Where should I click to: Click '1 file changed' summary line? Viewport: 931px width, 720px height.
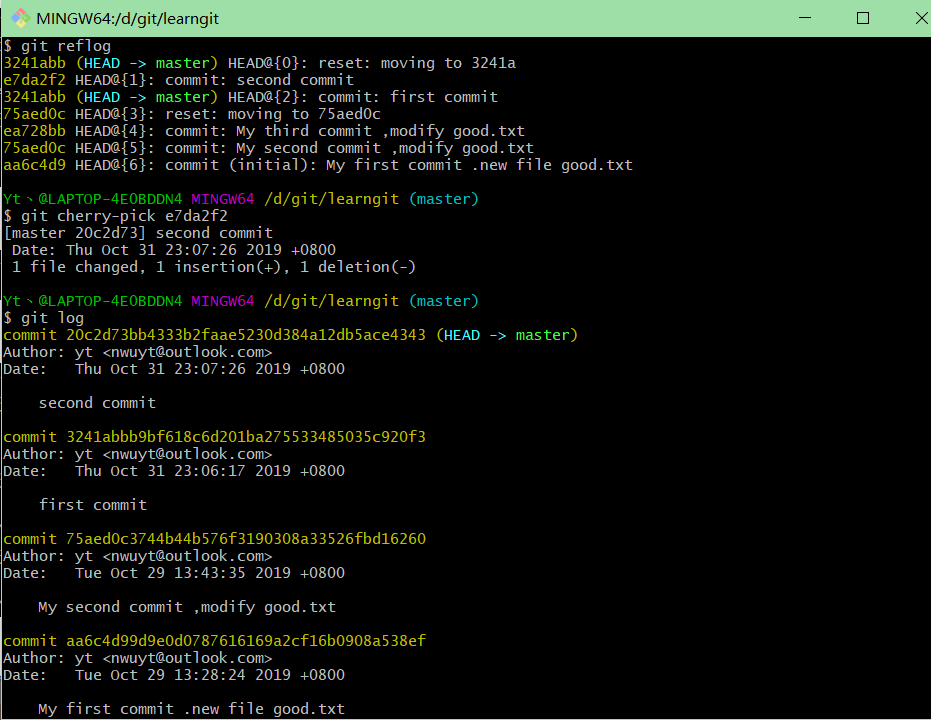(x=214, y=267)
